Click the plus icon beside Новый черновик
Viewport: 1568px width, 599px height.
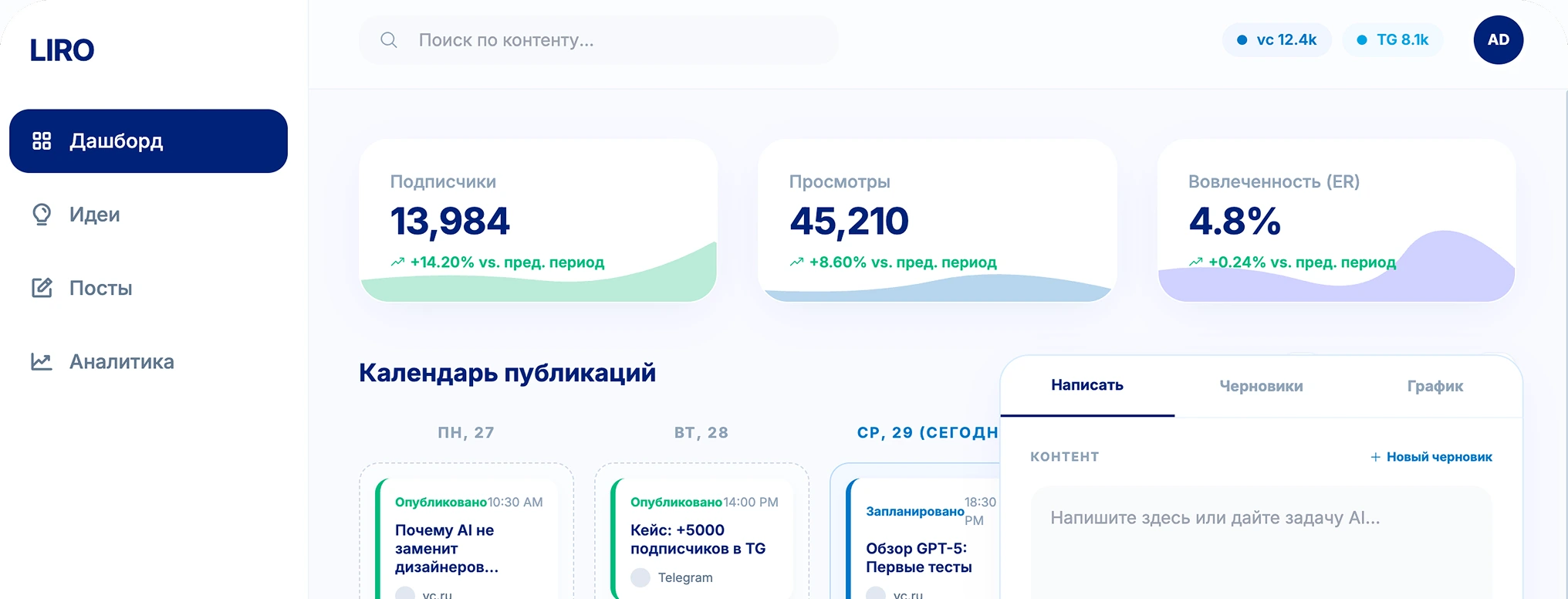pos(1375,457)
